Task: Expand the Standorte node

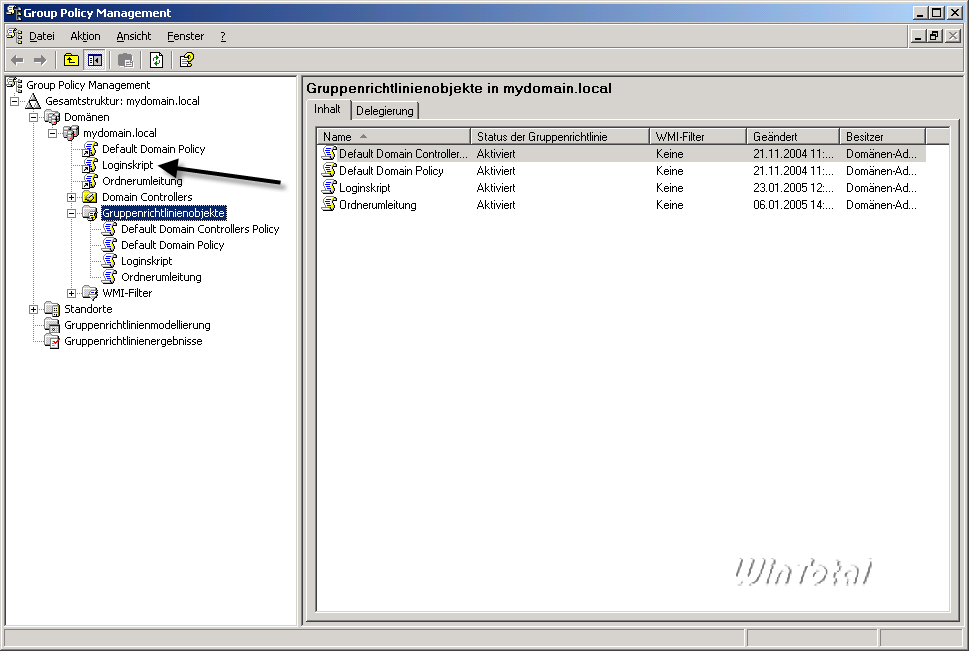Action: [34, 310]
